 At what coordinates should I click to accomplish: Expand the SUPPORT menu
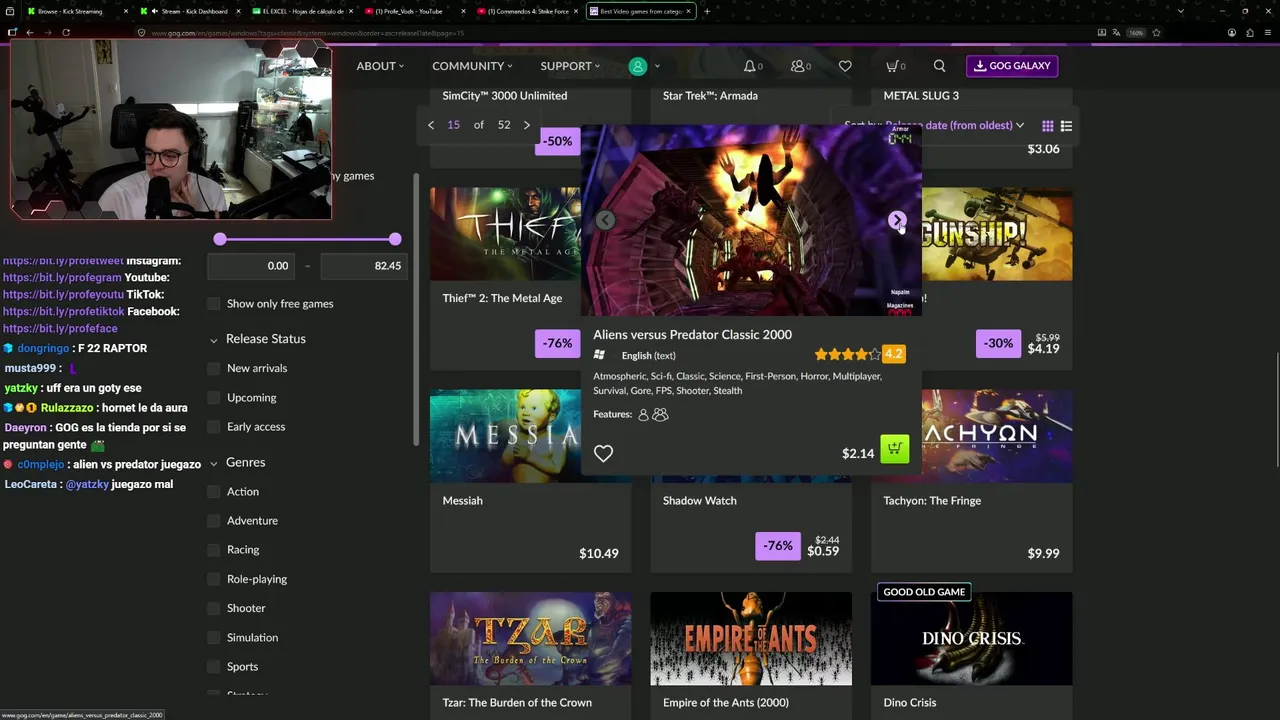pyautogui.click(x=570, y=66)
